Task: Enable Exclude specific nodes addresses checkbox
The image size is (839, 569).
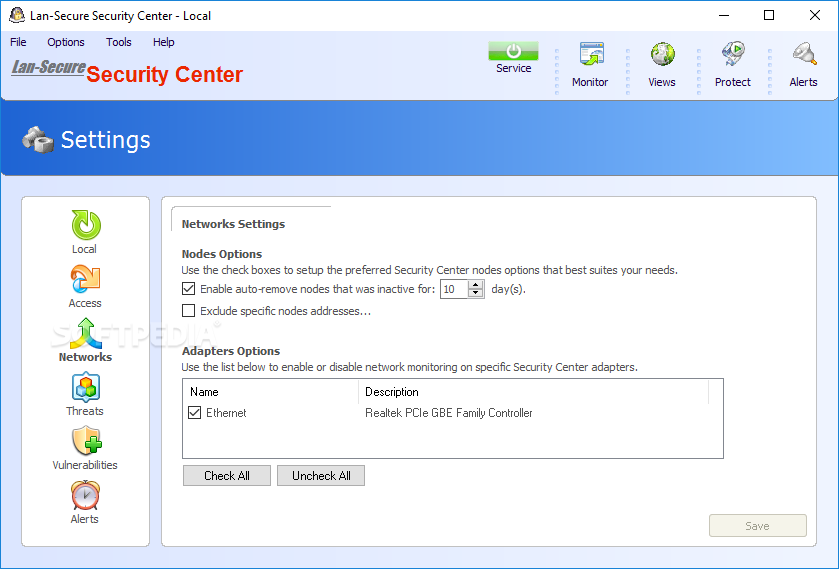Action: click(x=188, y=311)
